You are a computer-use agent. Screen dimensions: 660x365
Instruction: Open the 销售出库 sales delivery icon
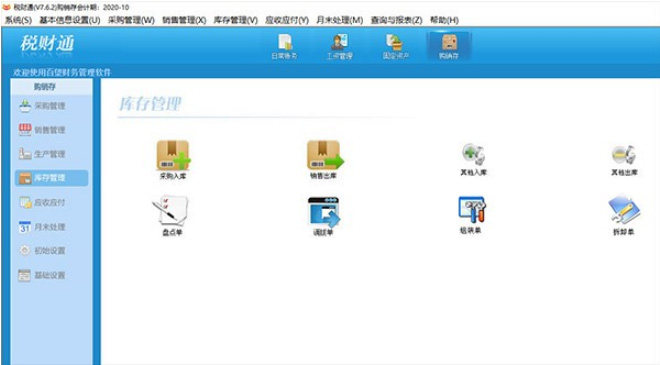click(324, 160)
